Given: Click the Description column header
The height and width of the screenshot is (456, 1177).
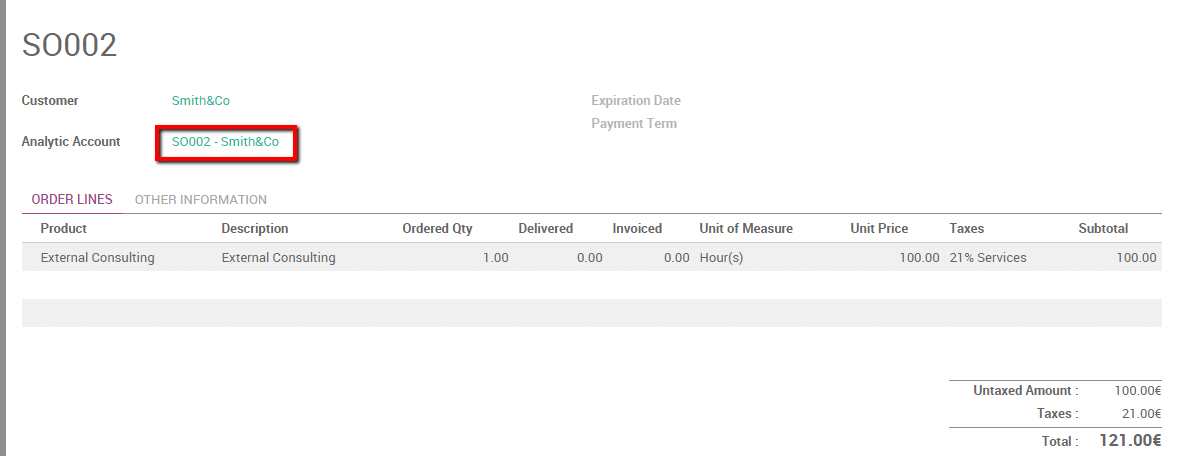Looking at the screenshot, I should 255,229.
